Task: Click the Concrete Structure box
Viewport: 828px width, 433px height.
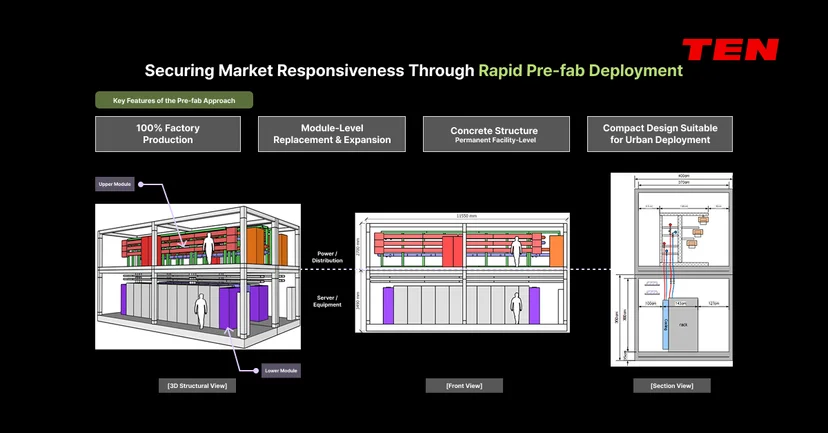Action: [496, 134]
